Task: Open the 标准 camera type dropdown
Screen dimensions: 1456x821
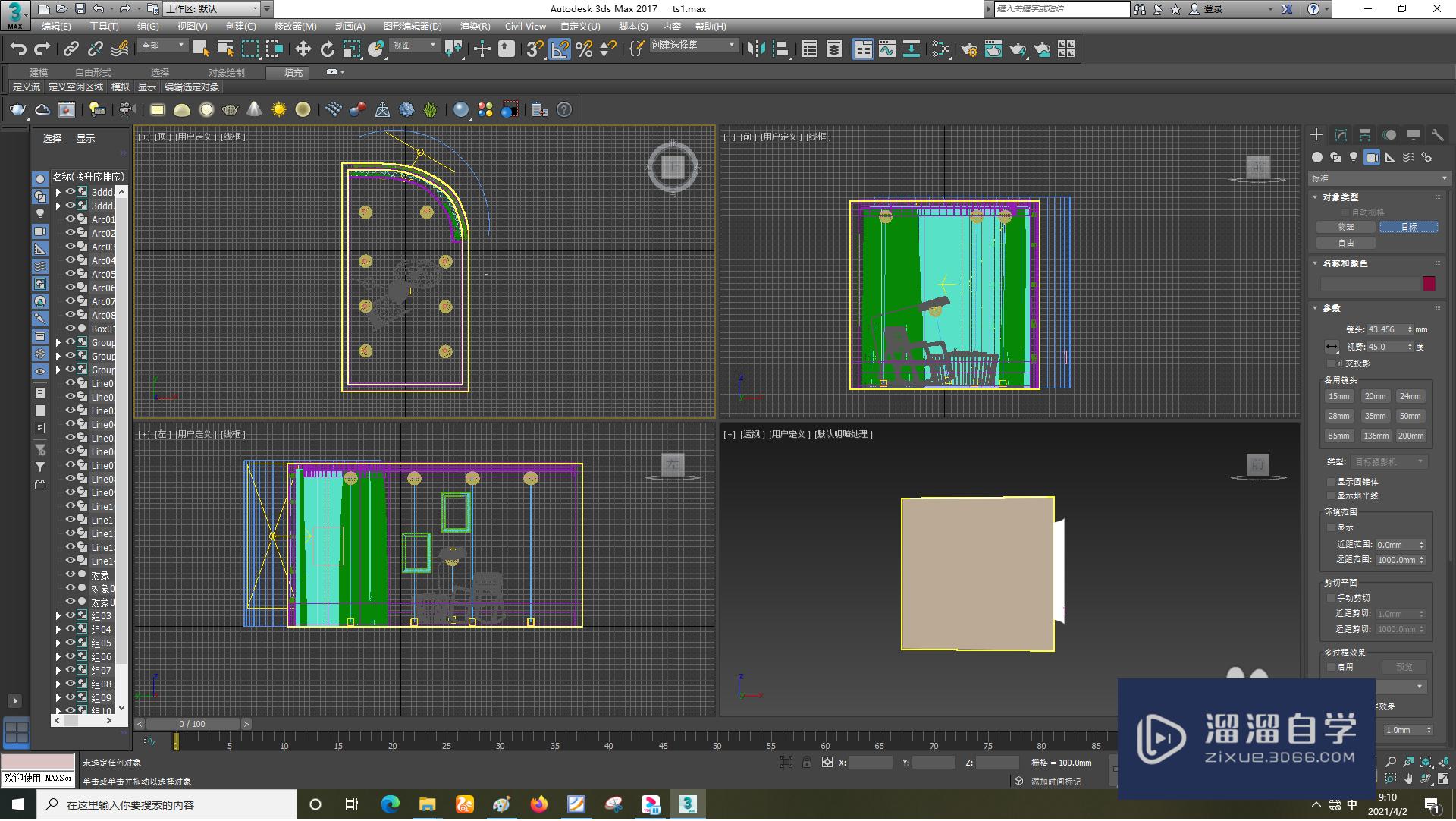Action: (1379, 178)
